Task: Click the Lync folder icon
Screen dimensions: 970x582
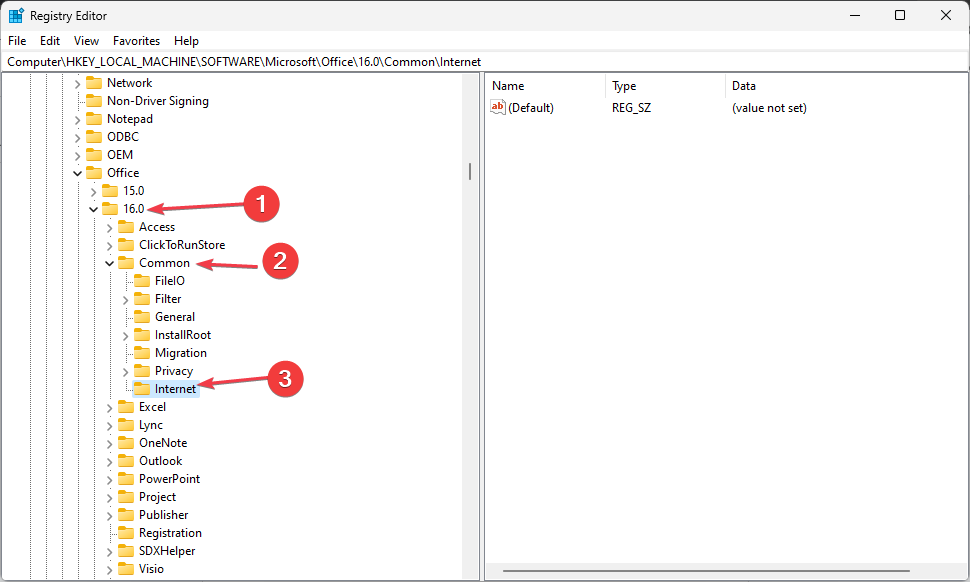Action: point(126,425)
